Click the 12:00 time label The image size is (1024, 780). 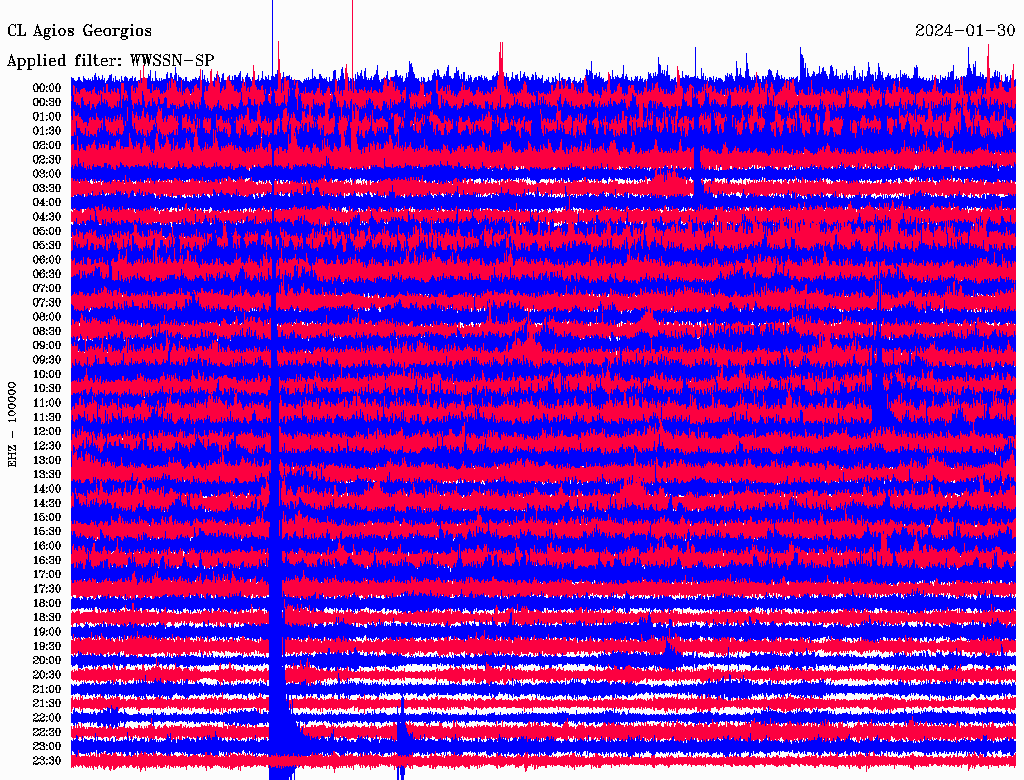tap(47, 432)
